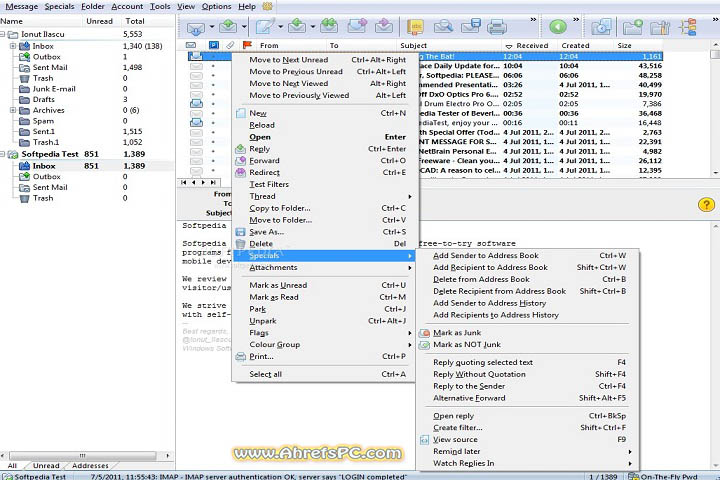The width and height of the screenshot is (720, 480).
Task: Choose Mark as Unread from context menu
Action: point(324,285)
